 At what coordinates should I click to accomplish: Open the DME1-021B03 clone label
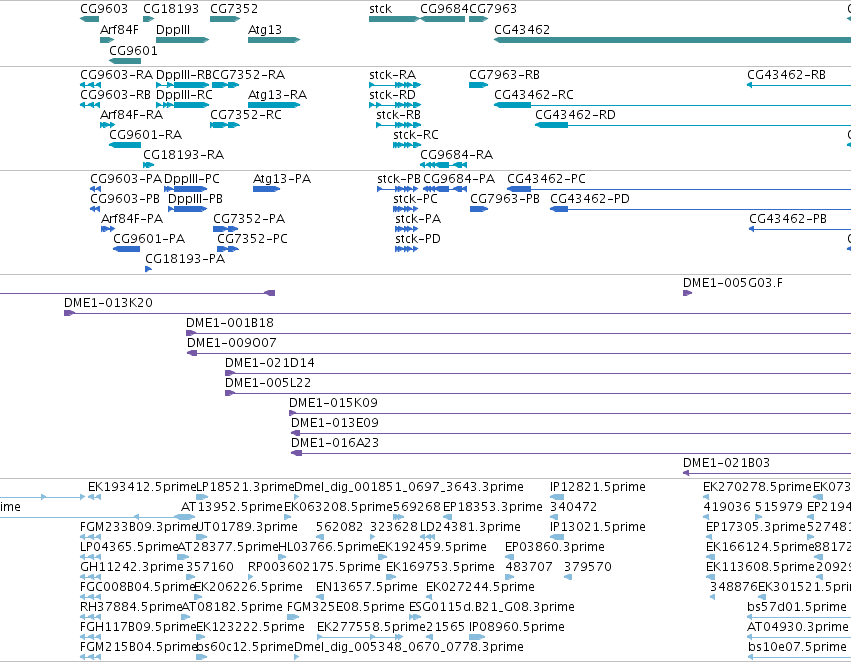point(726,463)
